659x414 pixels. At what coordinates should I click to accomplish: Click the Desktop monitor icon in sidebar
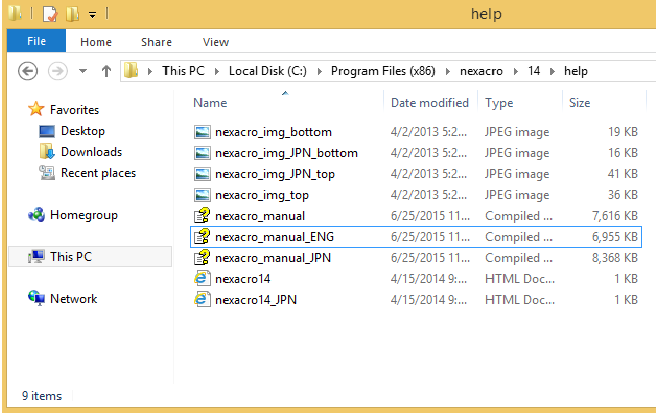coord(47,132)
